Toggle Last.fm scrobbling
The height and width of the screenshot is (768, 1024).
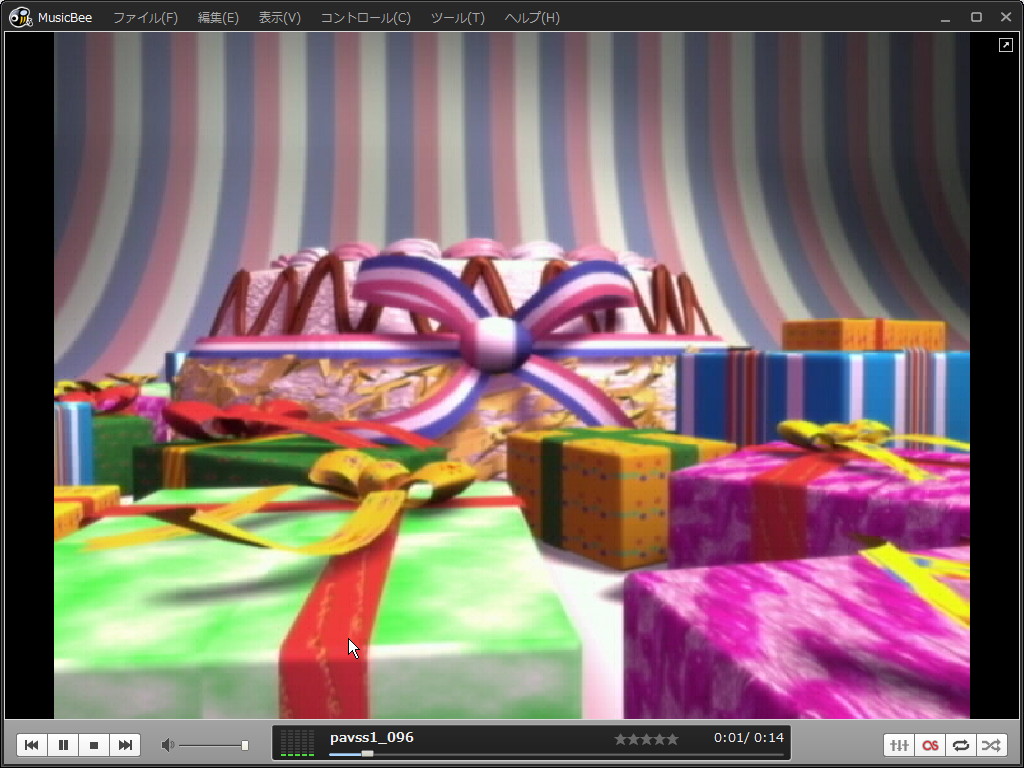(x=930, y=745)
